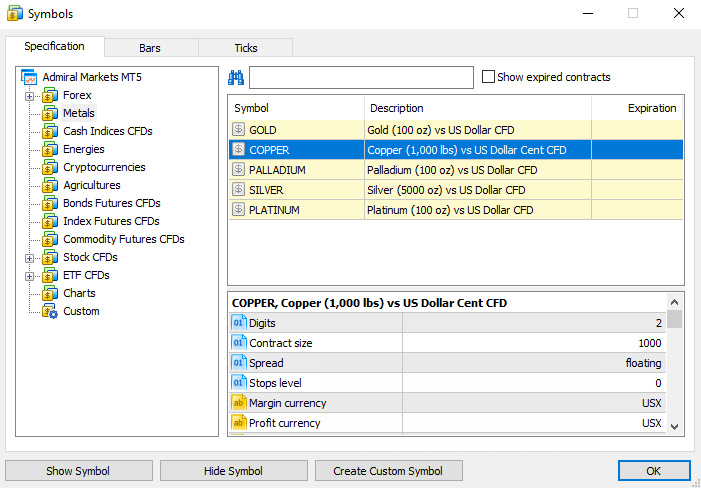The height and width of the screenshot is (488, 701).
Task: Click the Symbol column header
Action: pos(297,108)
